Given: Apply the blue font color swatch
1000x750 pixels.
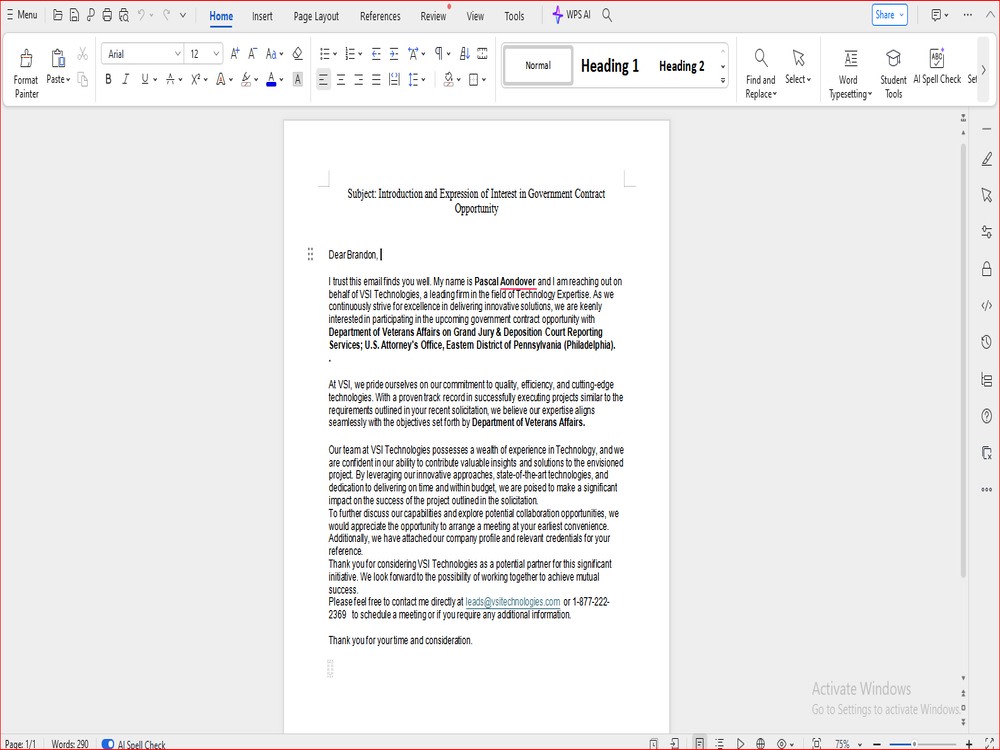Looking at the screenshot, I should [x=271, y=79].
